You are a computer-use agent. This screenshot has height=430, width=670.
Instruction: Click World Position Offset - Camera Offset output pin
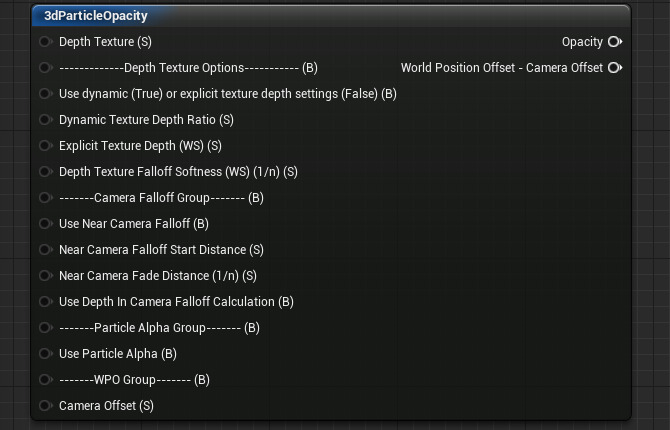tap(614, 68)
